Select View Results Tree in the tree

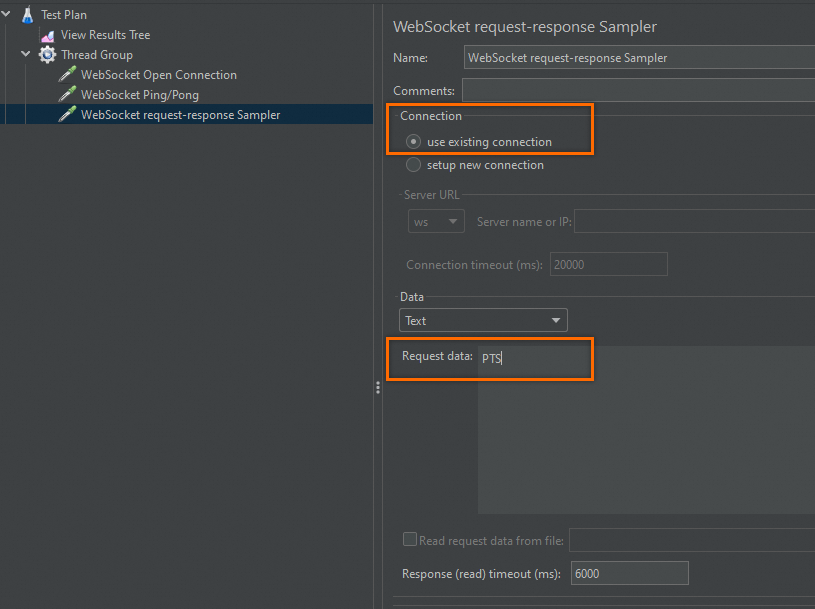[105, 35]
